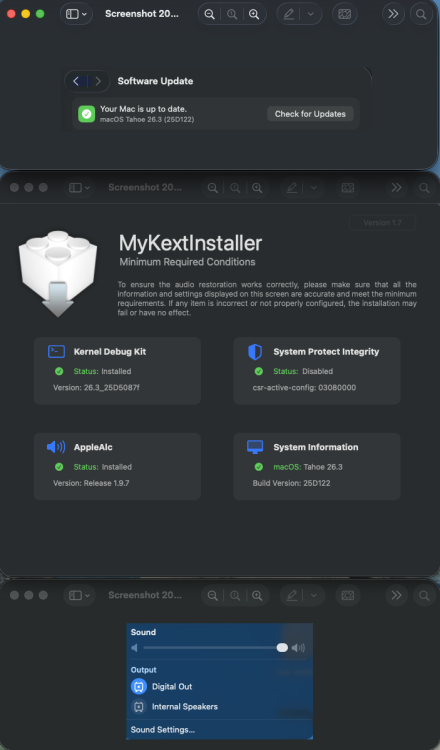Click the AppleAlc speaker icon
Screen dimensions: 440x750
coord(56,447)
